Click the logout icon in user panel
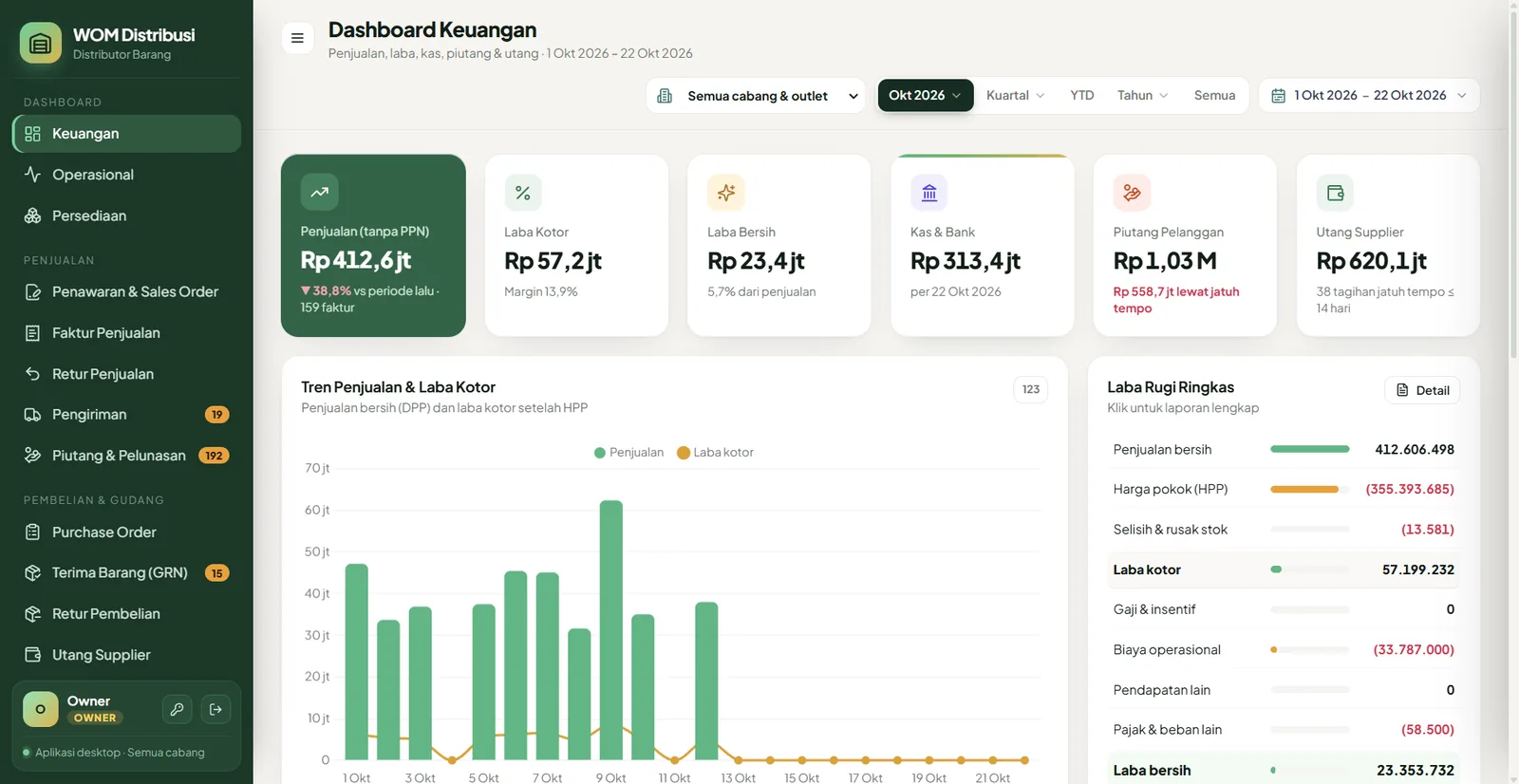 [x=216, y=709]
